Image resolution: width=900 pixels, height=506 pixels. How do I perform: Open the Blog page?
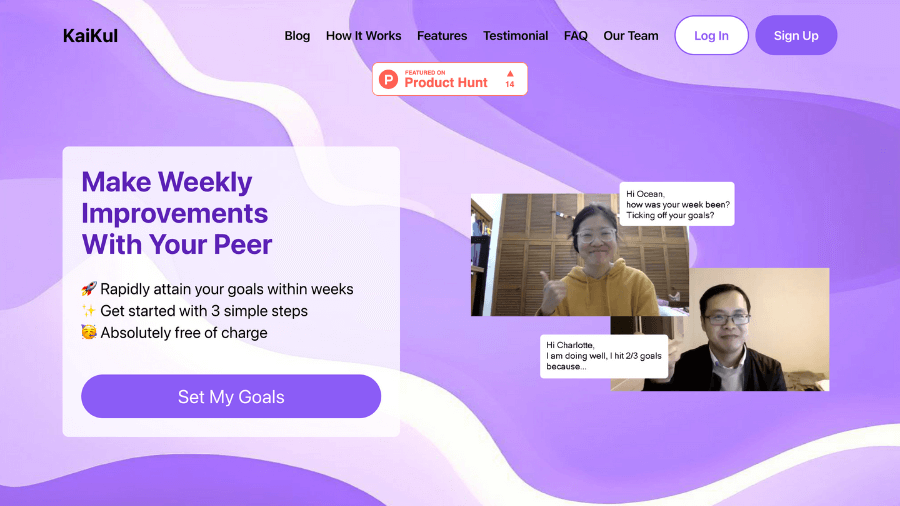pyautogui.click(x=297, y=36)
